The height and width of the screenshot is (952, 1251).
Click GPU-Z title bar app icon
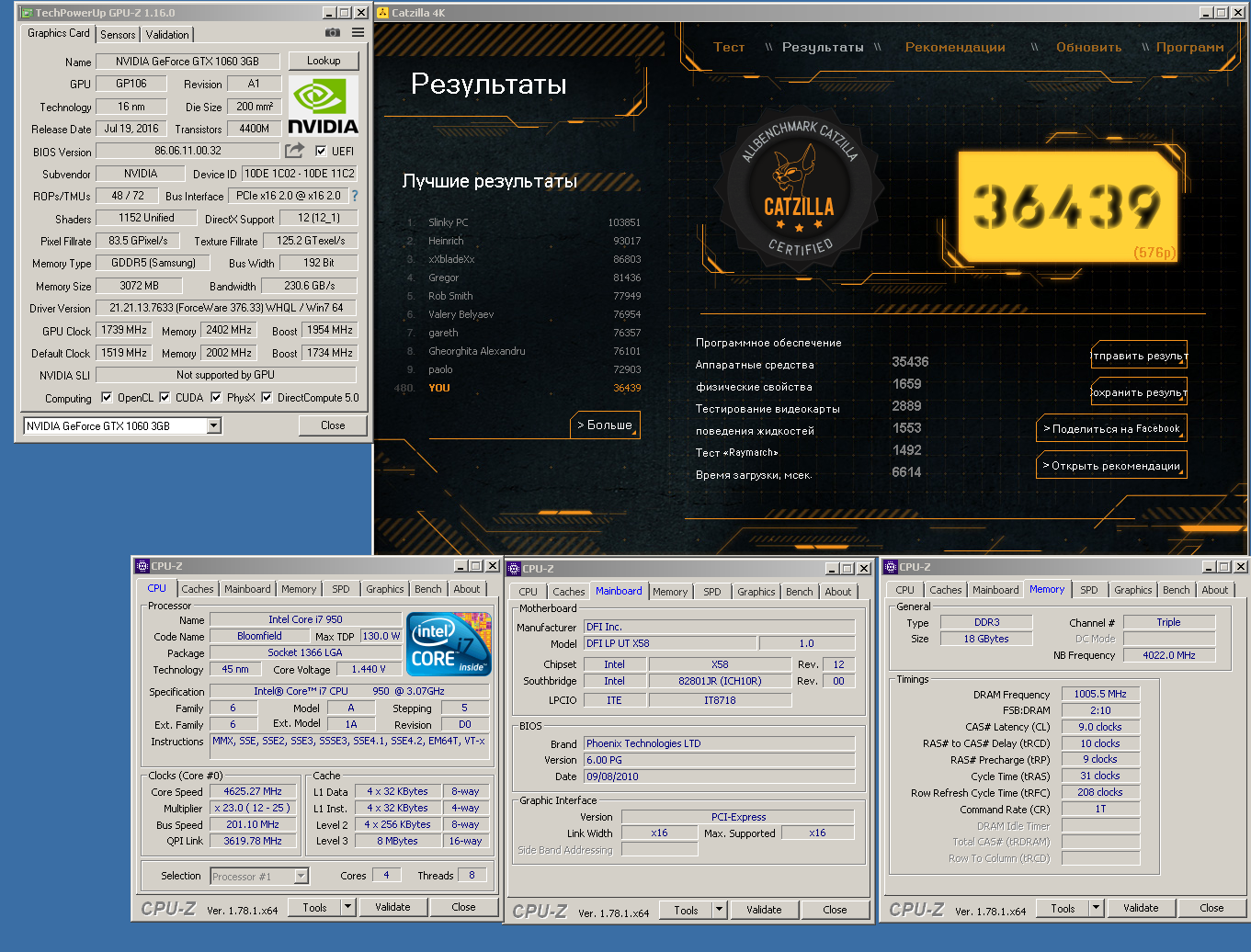pyautogui.click(x=26, y=13)
